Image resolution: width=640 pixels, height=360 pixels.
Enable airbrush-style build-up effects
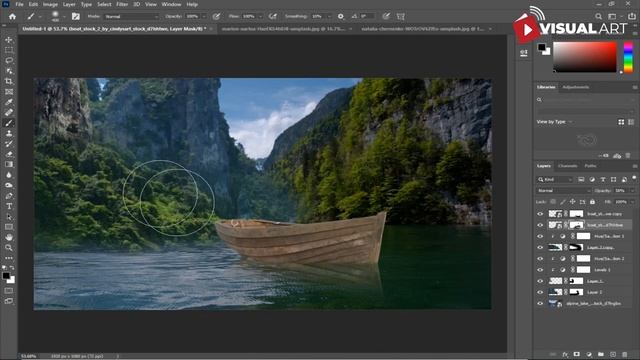tap(273, 16)
